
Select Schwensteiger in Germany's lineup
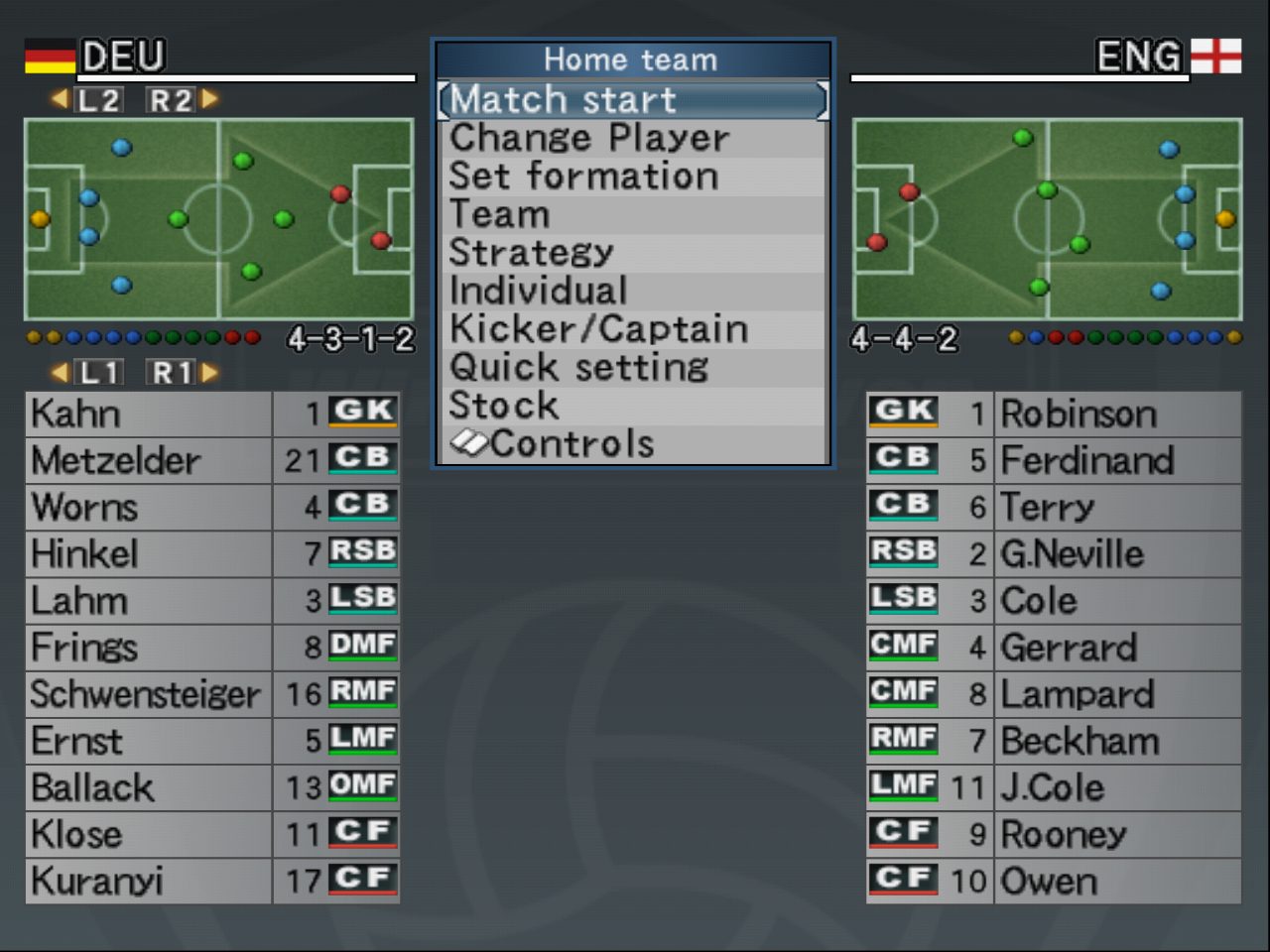(145, 694)
